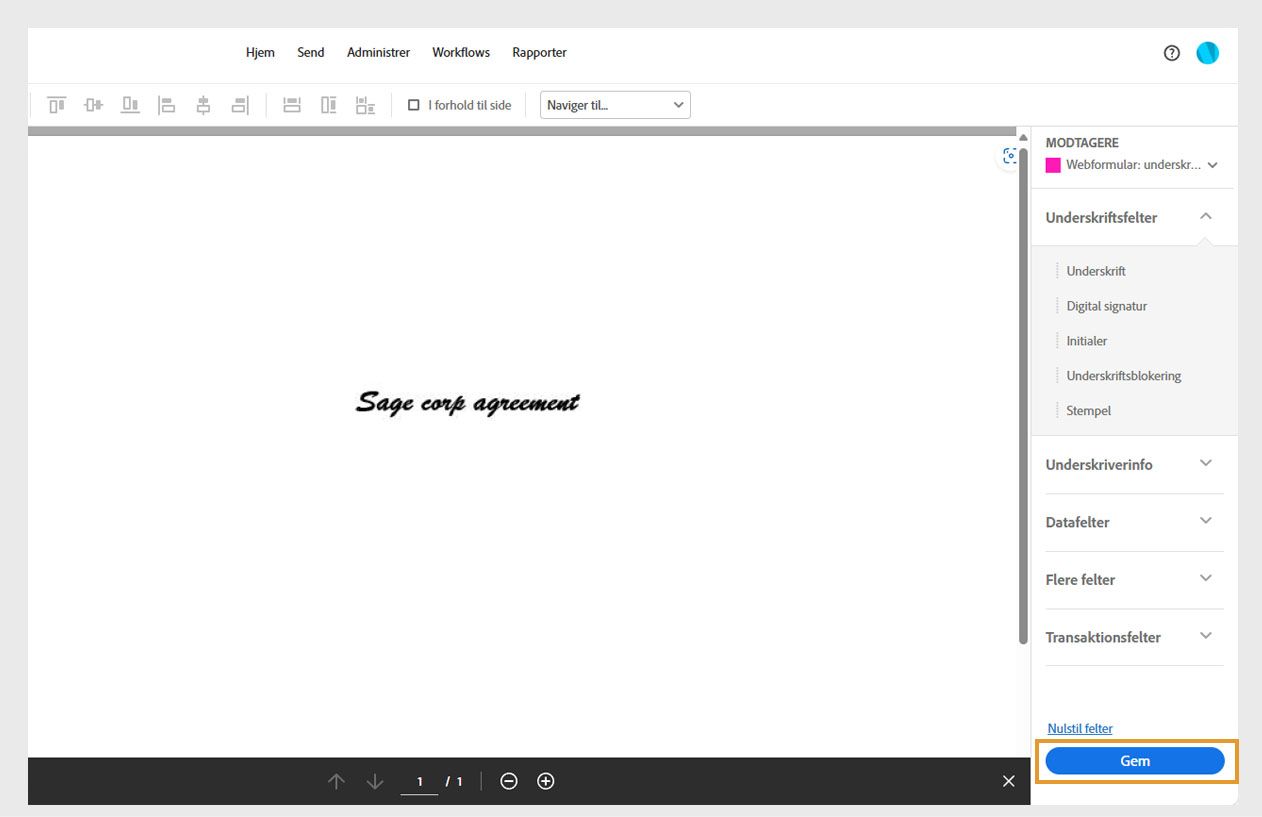Click the document vertical scrollbar
The width and height of the screenshot is (1262, 817).
pyautogui.click(x=1023, y=395)
